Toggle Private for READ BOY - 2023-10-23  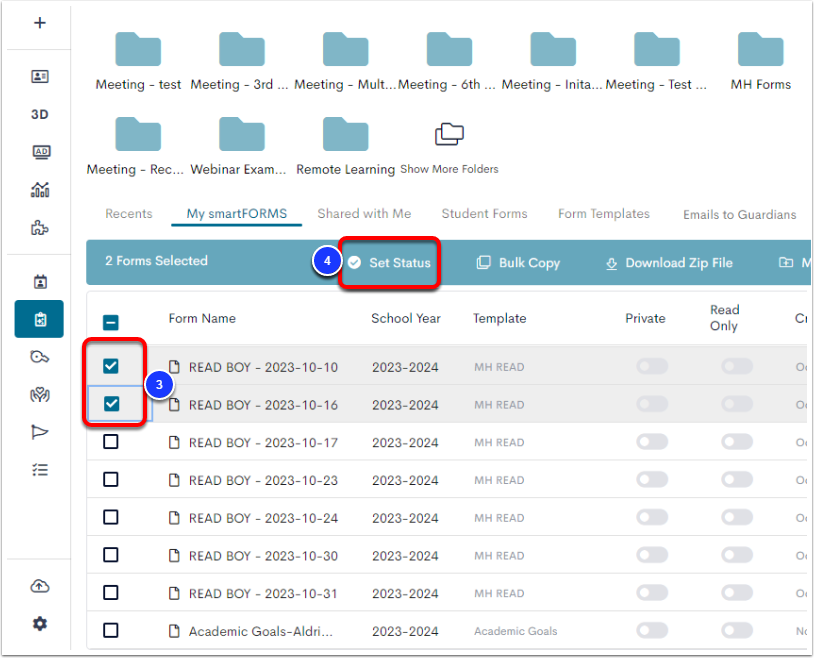(x=652, y=479)
